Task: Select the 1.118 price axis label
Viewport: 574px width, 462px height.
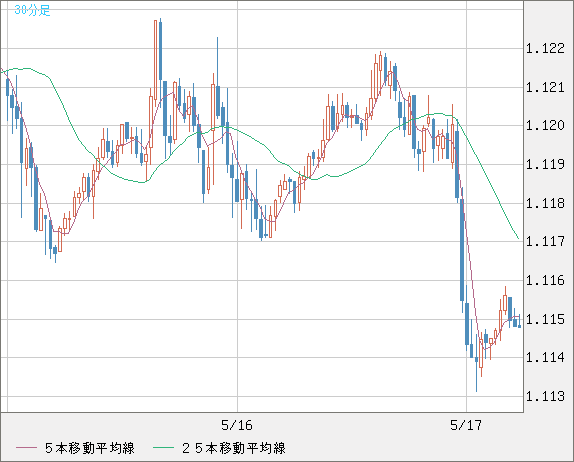Action: (545, 203)
